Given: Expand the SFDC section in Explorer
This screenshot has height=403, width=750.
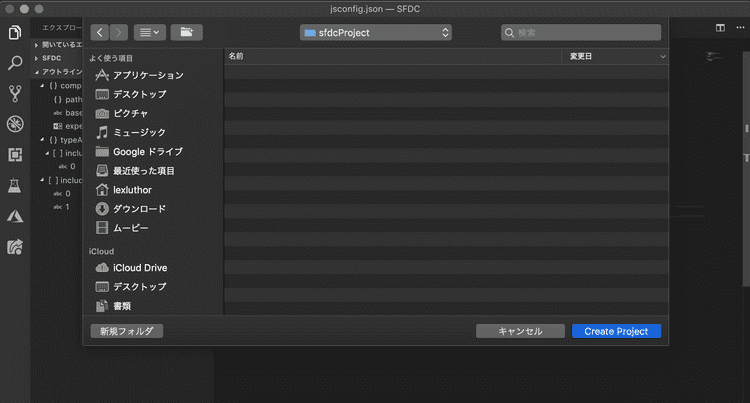Looking at the screenshot, I should [x=52, y=58].
